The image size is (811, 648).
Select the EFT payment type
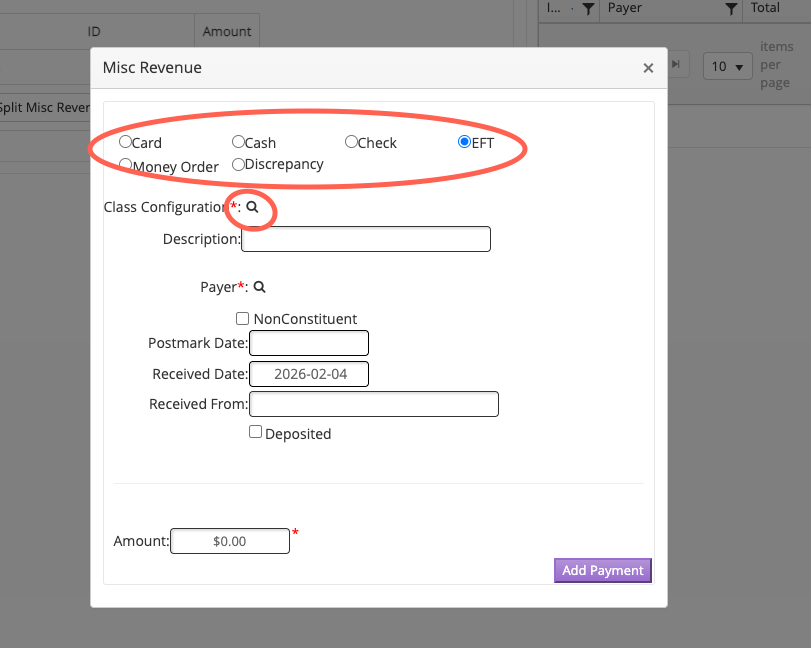[x=464, y=141]
